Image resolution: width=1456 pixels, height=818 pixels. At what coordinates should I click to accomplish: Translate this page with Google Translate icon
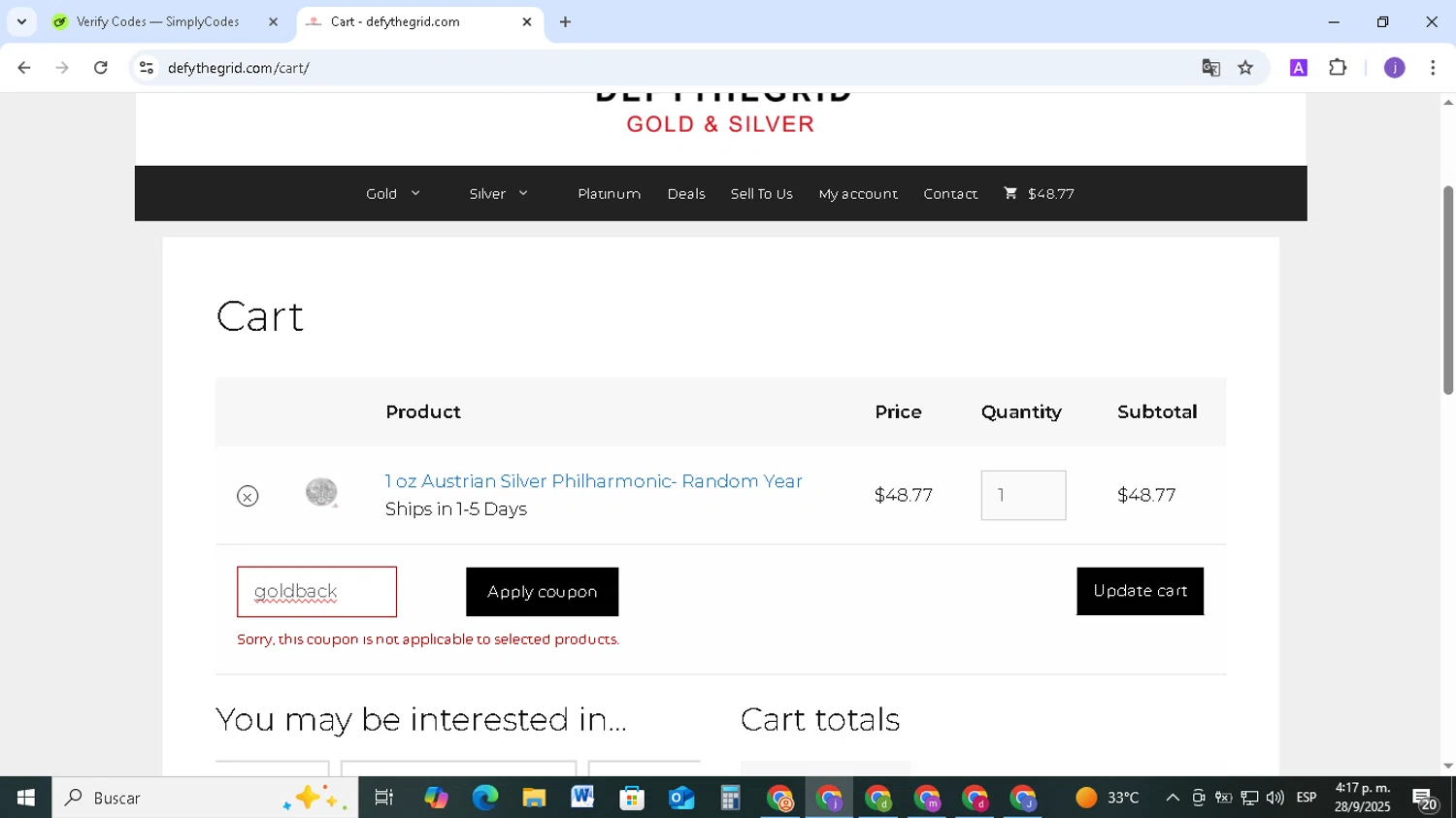pyautogui.click(x=1210, y=68)
